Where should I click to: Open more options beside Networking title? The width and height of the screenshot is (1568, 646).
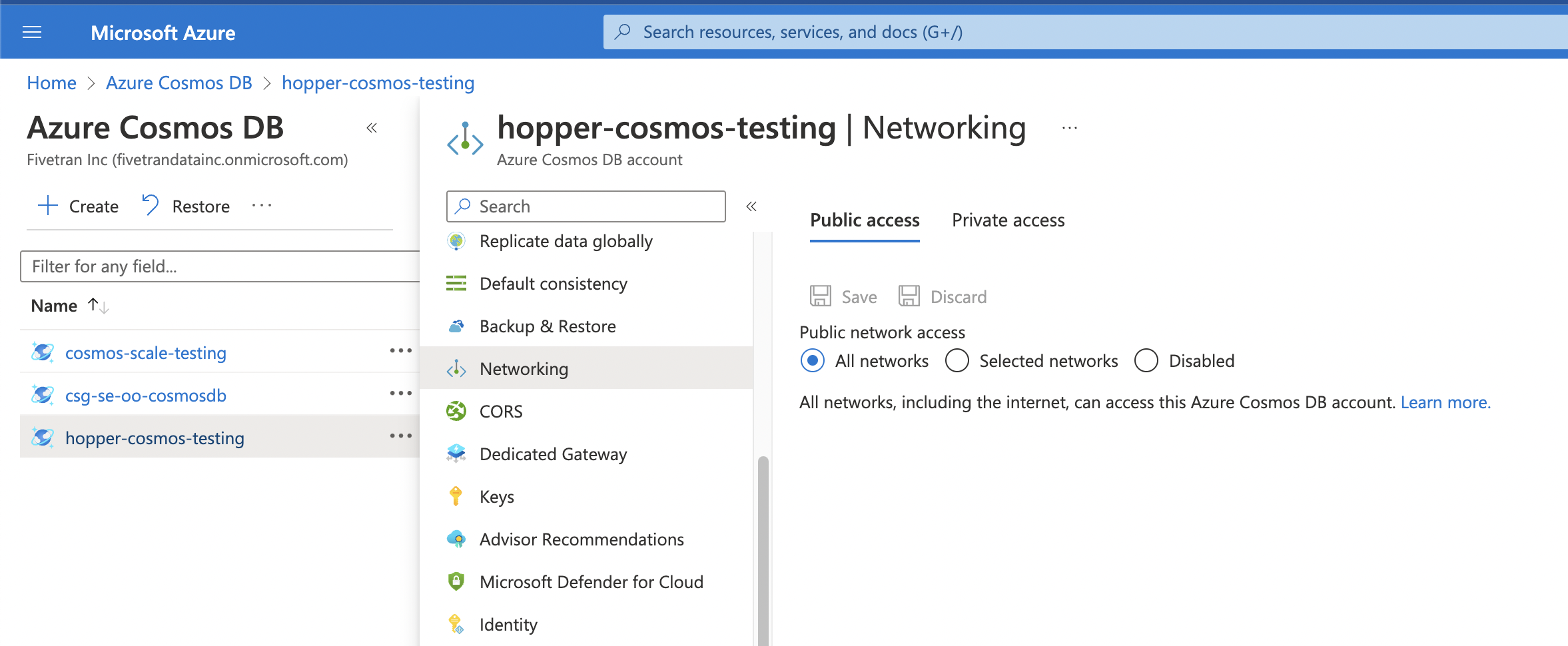(x=1070, y=128)
